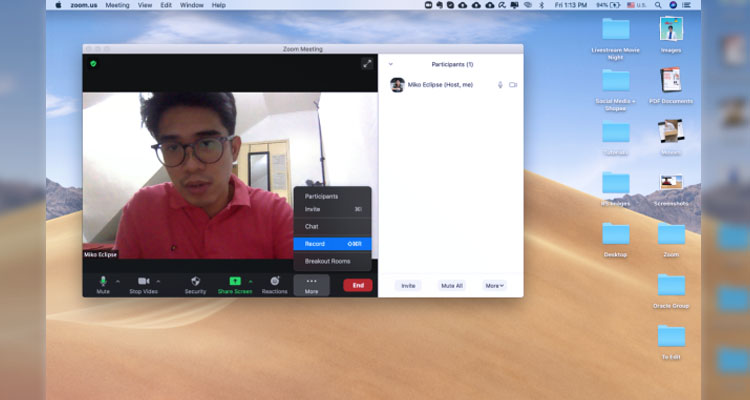Image resolution: width=750 pixels, height=400 pixels.
Task: Open the To Edit folder
Action: (x=671, y=336)
